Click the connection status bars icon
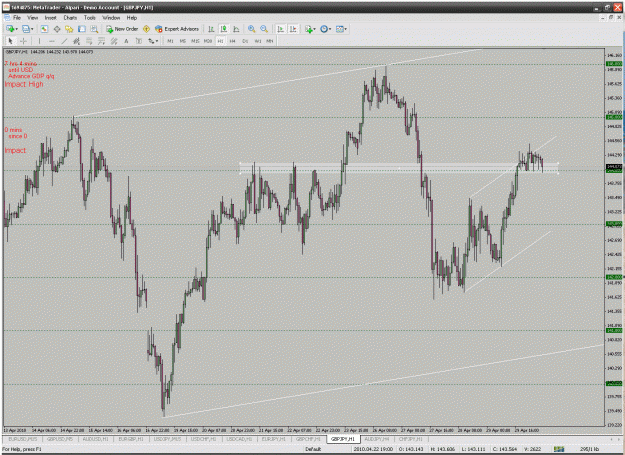625x455 pixels. pos(559,449)
